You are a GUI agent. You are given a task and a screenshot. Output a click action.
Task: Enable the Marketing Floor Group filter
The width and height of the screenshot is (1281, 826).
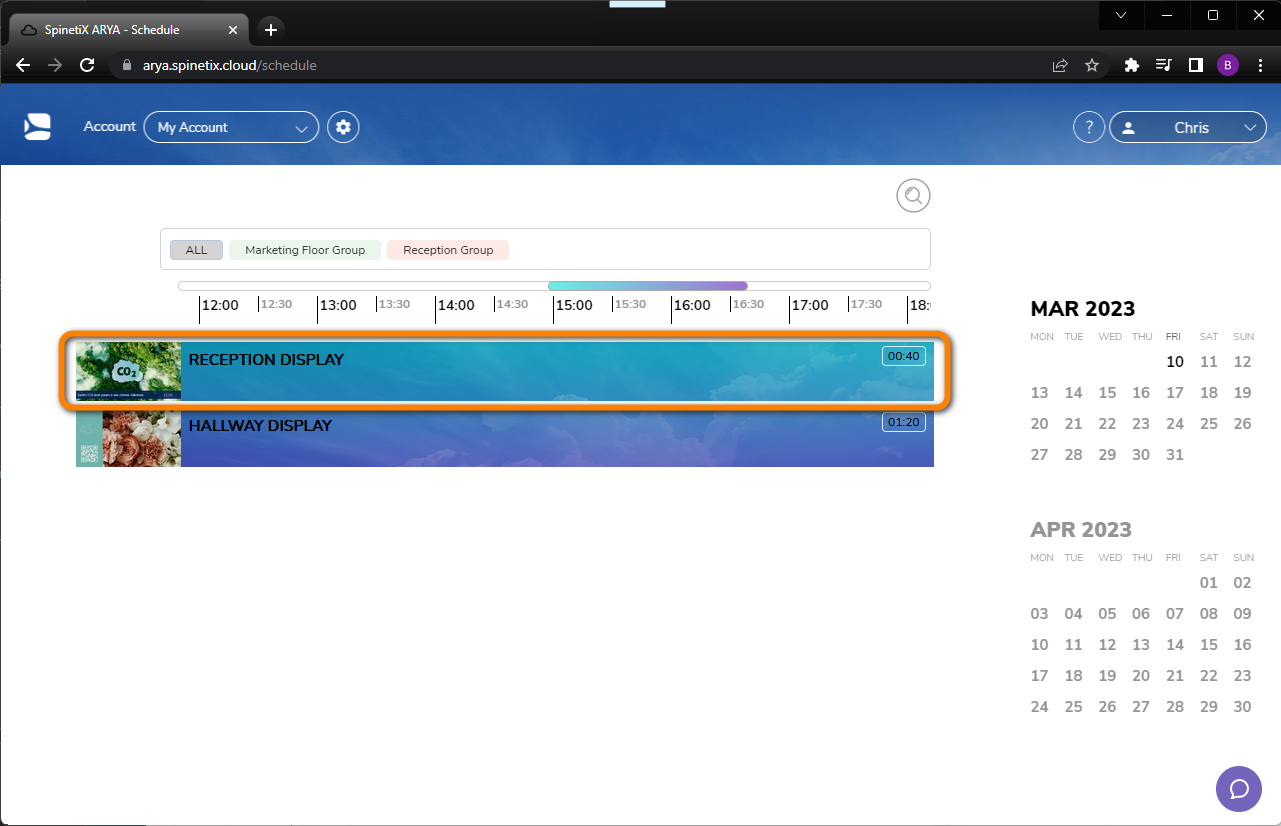click(304, 249)
